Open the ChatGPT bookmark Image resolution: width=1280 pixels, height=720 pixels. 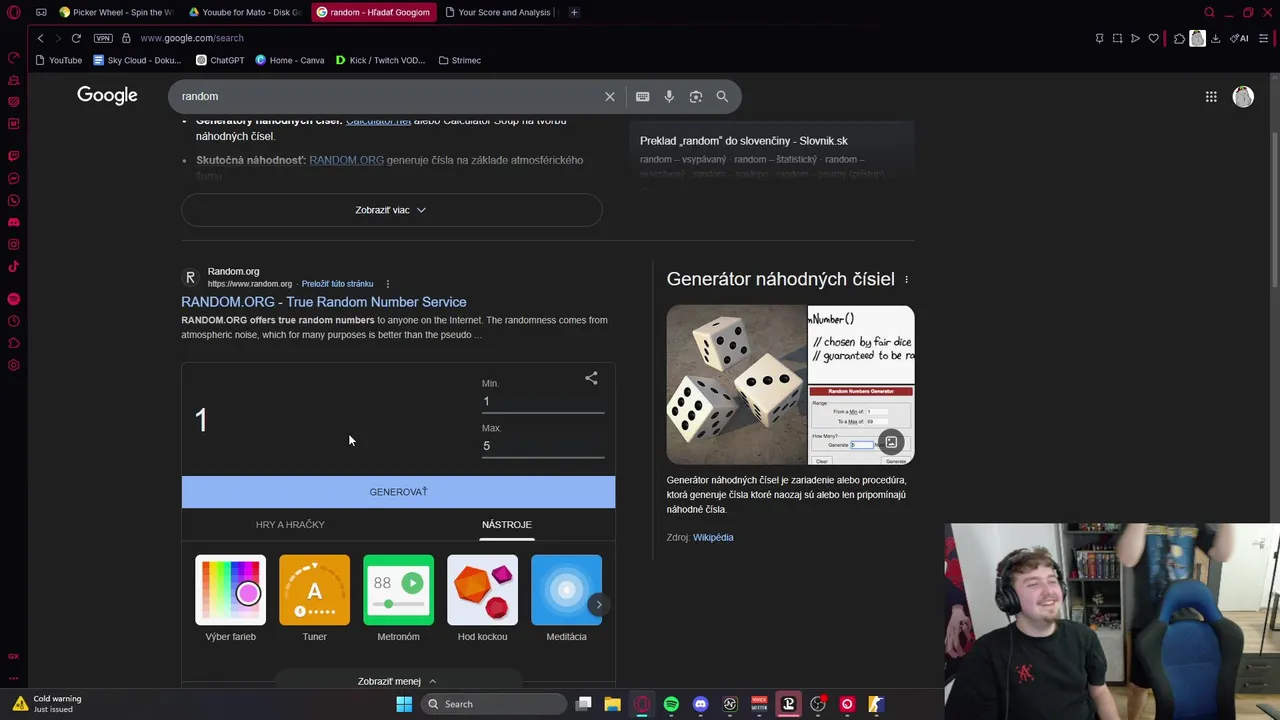tap(220, 60)
